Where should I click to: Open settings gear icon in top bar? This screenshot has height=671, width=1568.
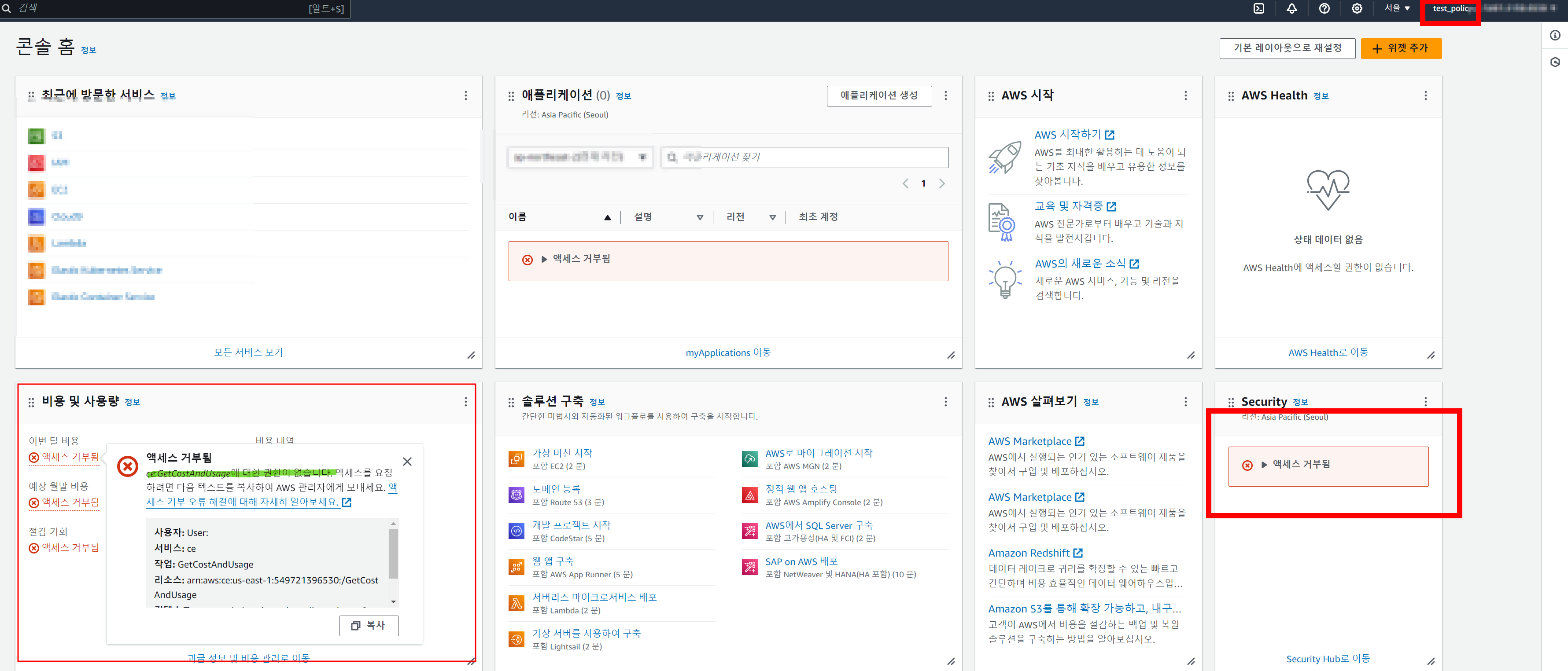(1357, 8)
